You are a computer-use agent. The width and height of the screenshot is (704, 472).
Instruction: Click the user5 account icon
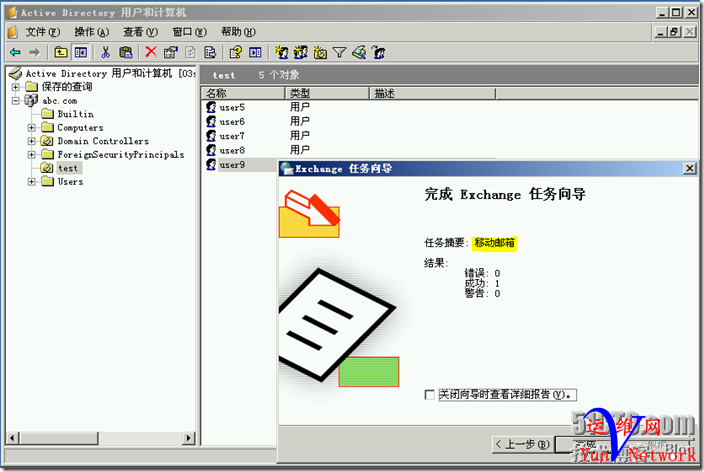pos(211,107)
